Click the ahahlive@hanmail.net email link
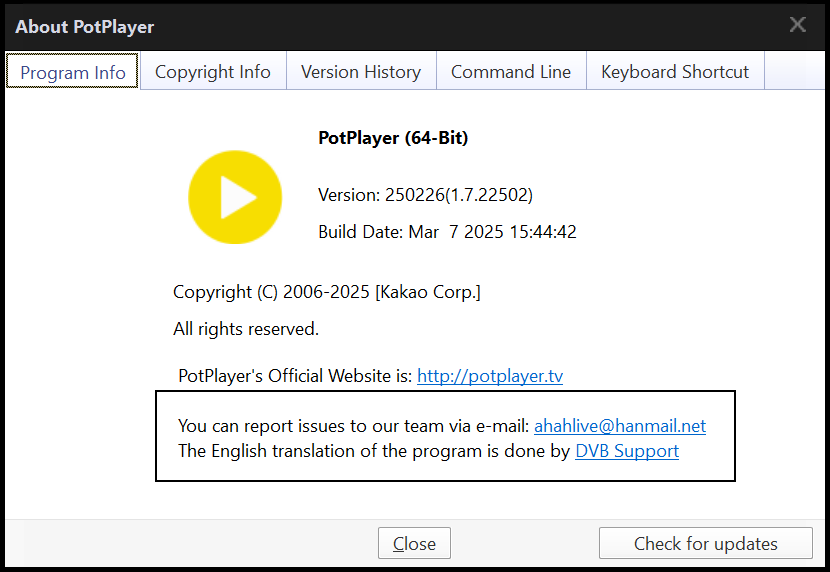Viewport: 830px width, 572px height. pyautogui.click(x=620, y=426)
